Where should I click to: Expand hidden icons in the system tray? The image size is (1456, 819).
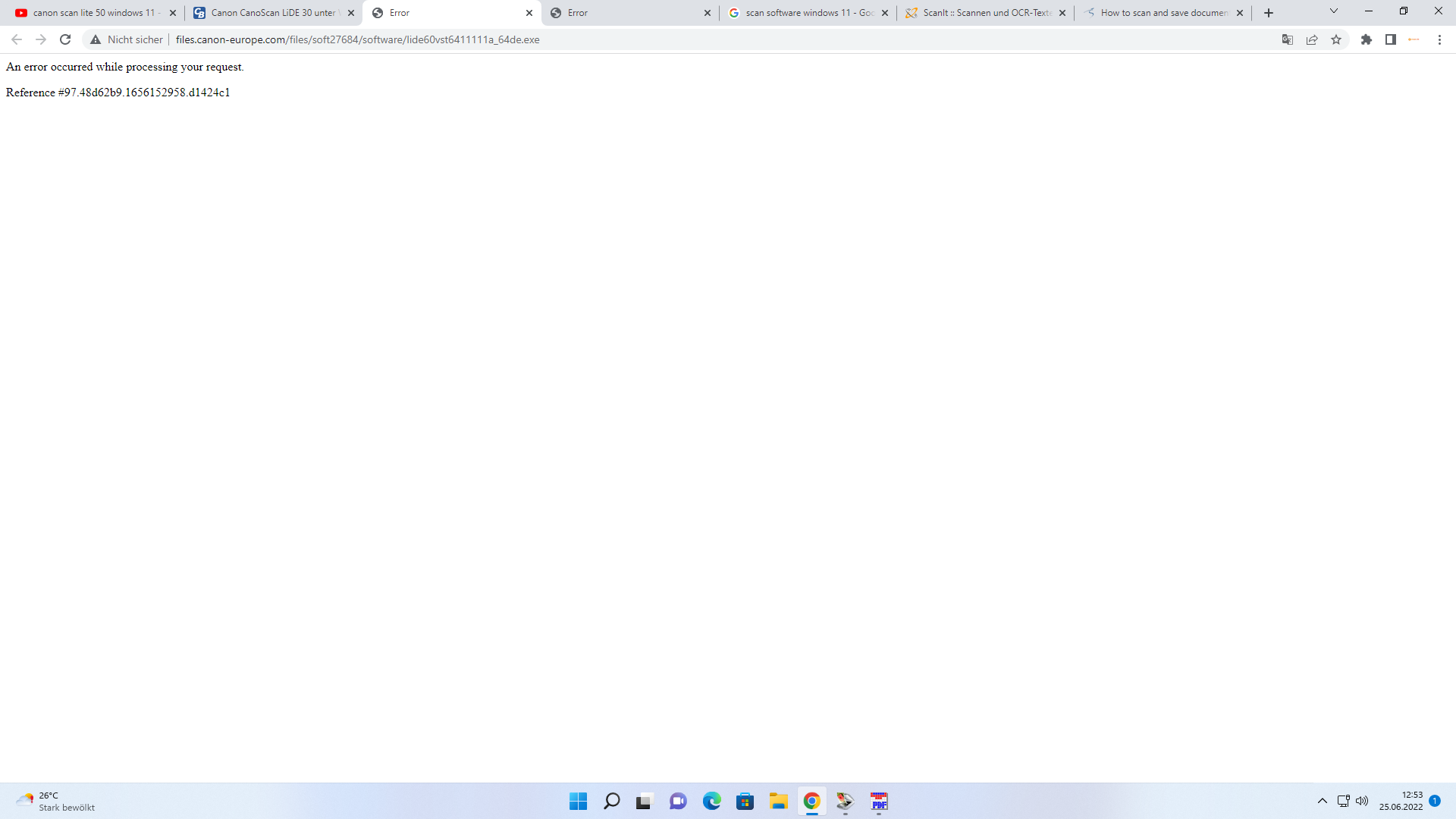point(1323,800)
